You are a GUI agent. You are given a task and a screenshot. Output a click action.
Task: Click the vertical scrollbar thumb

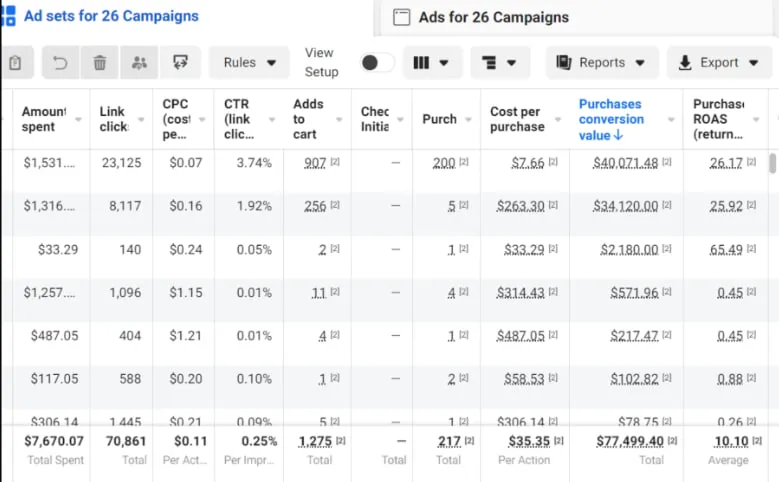772,163
